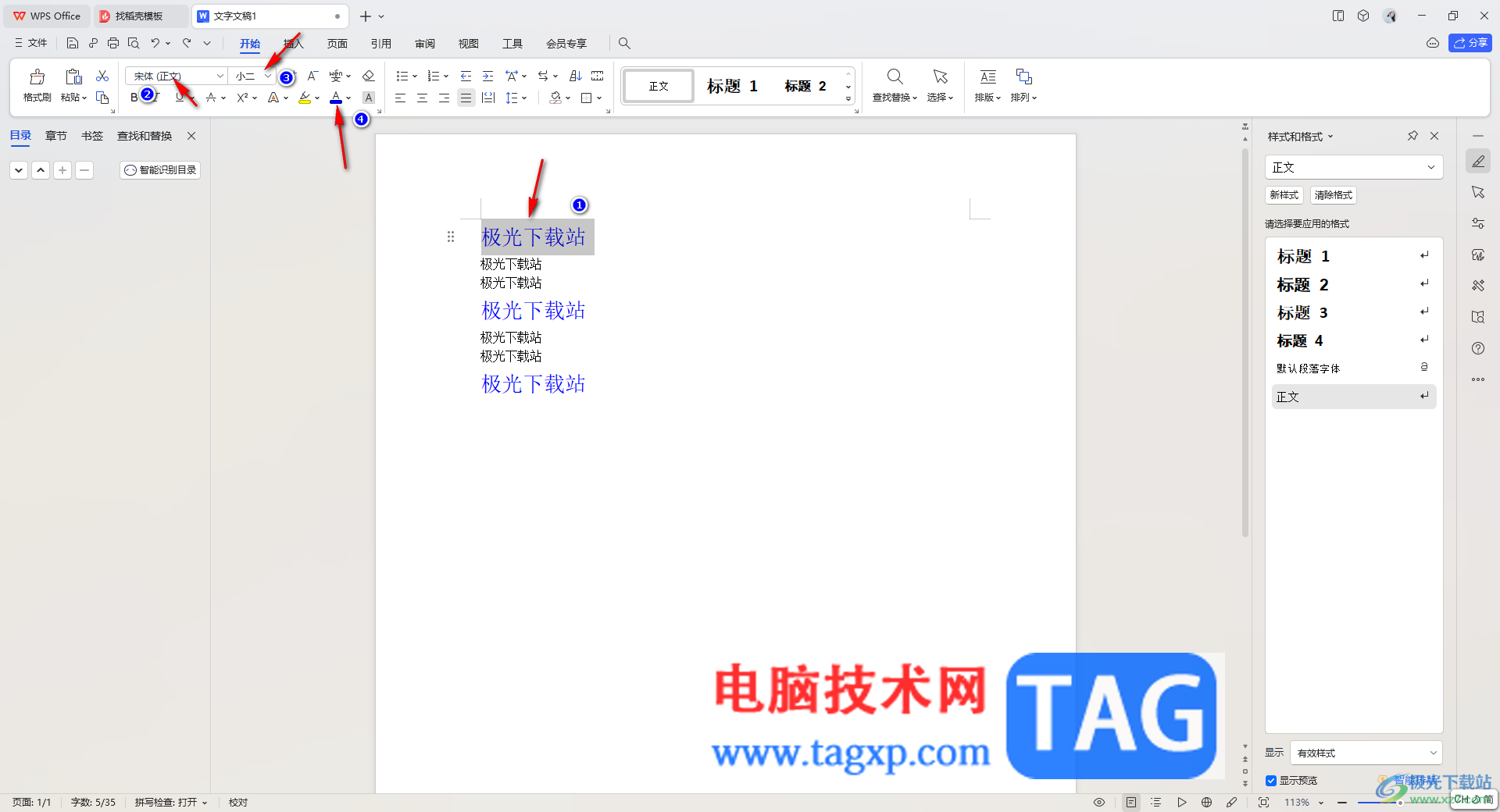Toggle eye protection mode in status bar
Screen dimensions: 1500x812
1099,802
